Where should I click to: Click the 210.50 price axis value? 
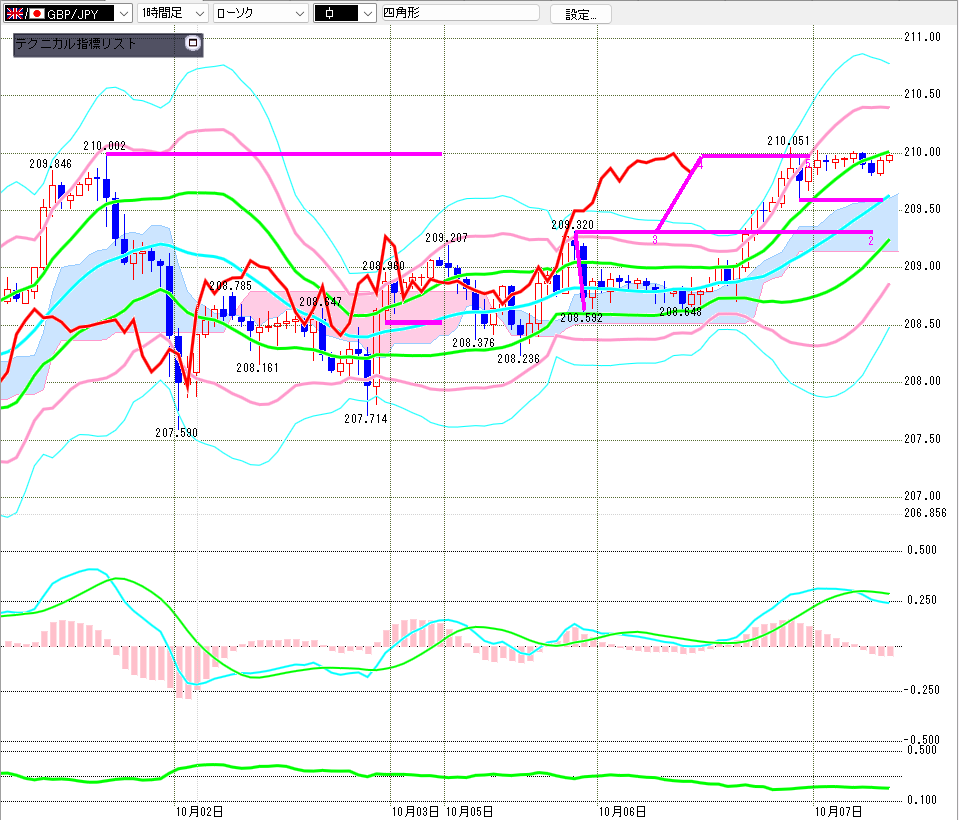pyautogui.click(x=923, y=94)
